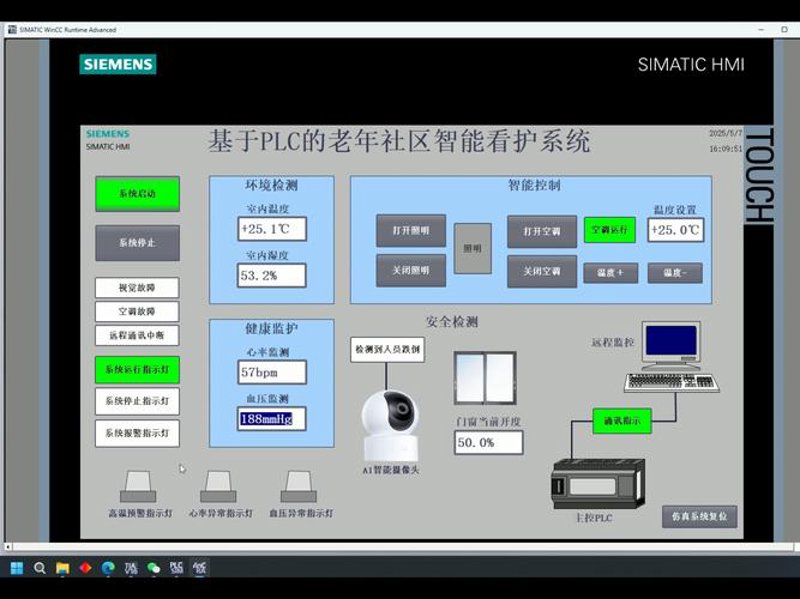800x599 pixels.
Task: Click the main control PLC device image
Action: point(598,483)
